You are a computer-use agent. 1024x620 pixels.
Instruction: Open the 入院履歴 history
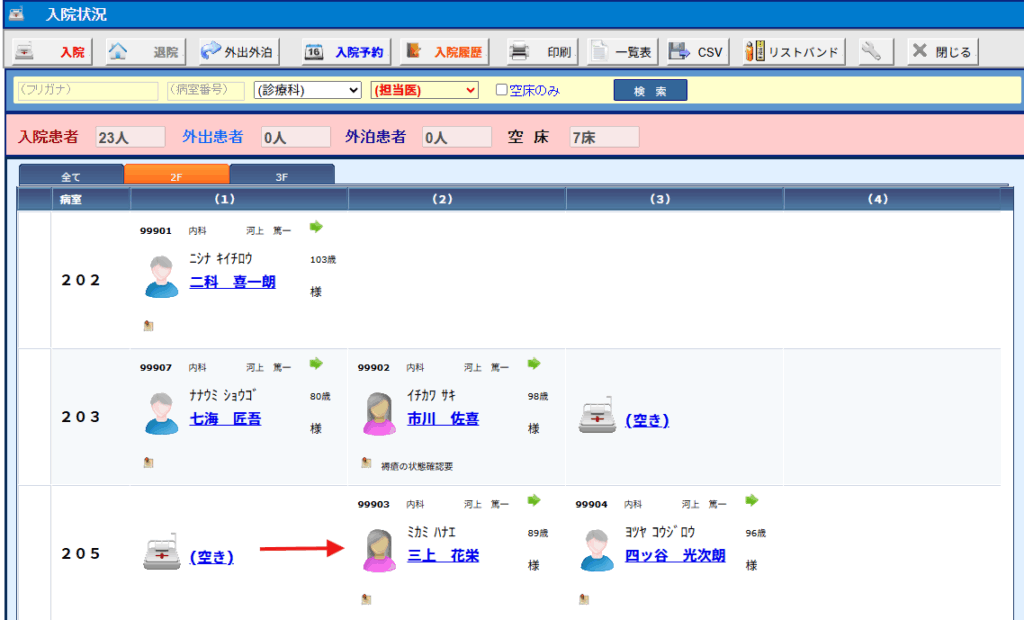click(x=445, y=51)
